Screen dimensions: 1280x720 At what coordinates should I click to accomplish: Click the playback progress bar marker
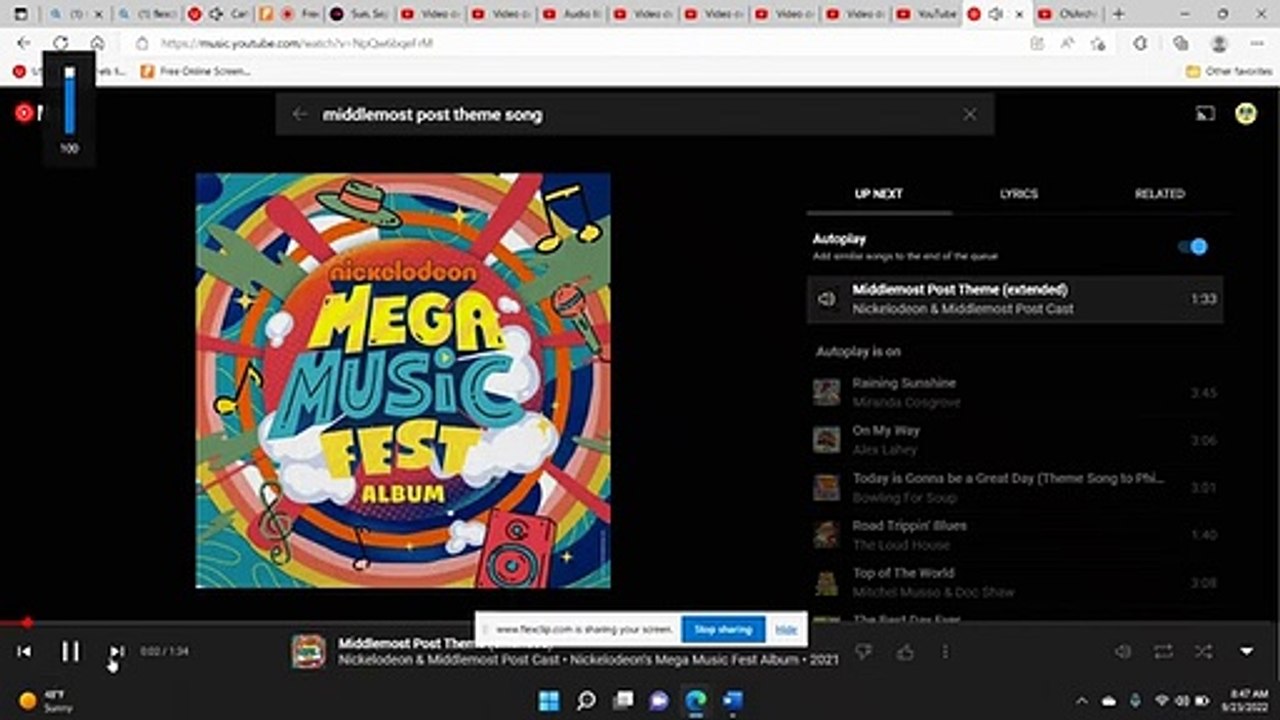[27, 622]
